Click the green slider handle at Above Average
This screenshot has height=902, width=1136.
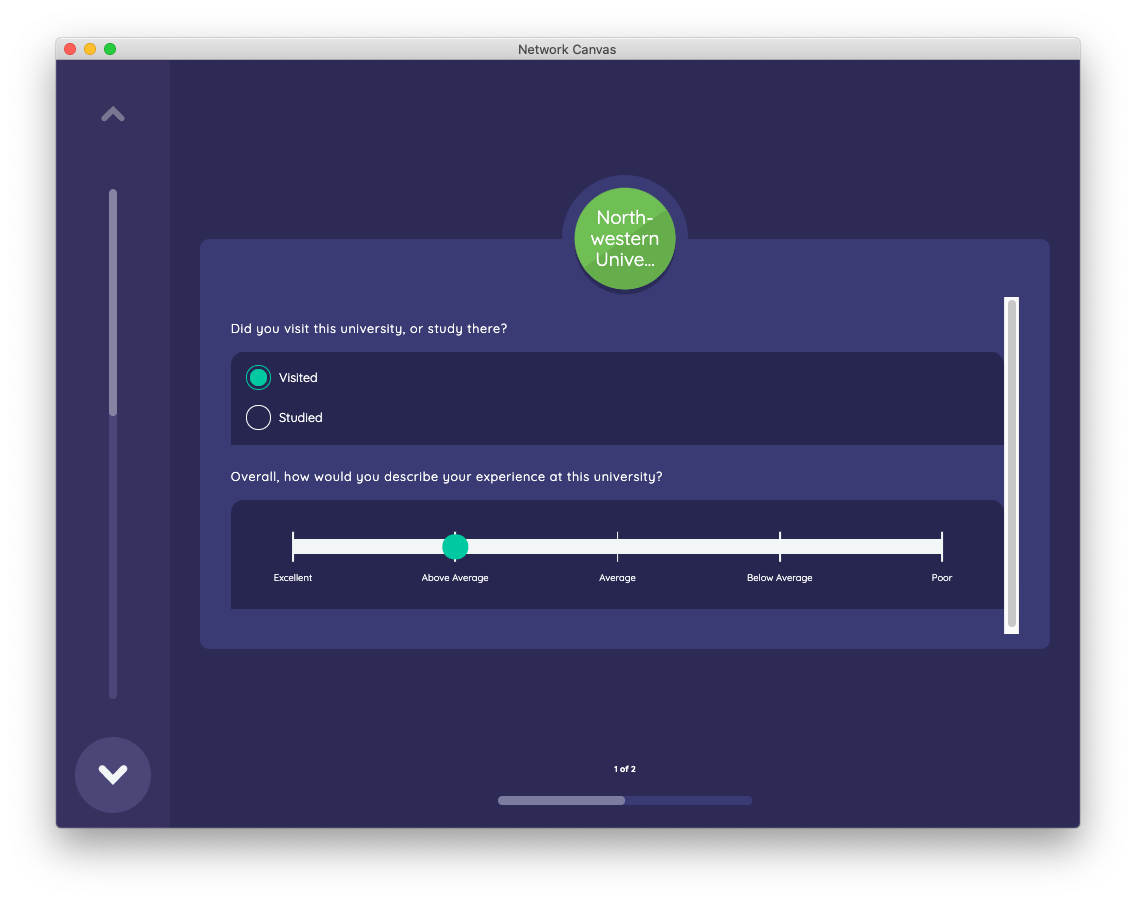pos(455,547)
